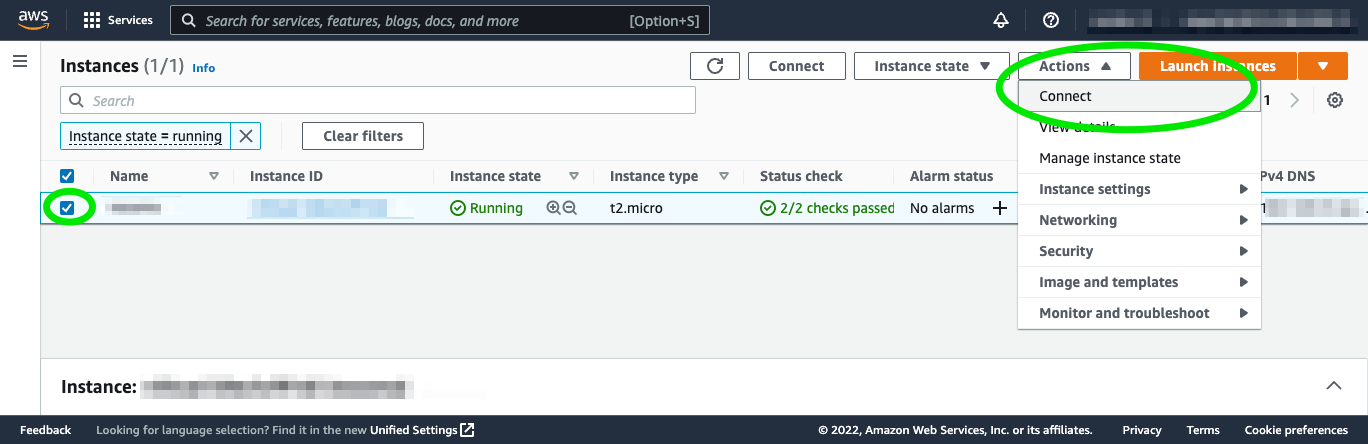Choose Manage instance state menu item
Image resolution: width=1368 pixels, height=444 pixels.
[1139, 158]
